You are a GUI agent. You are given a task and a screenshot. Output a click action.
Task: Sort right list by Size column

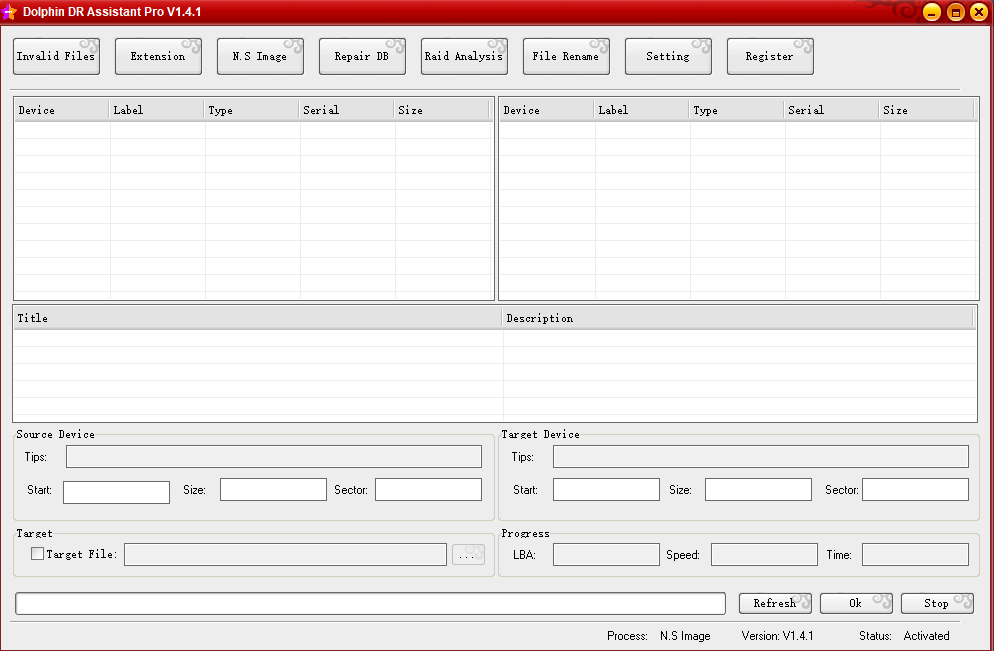[x=927, y=110]
